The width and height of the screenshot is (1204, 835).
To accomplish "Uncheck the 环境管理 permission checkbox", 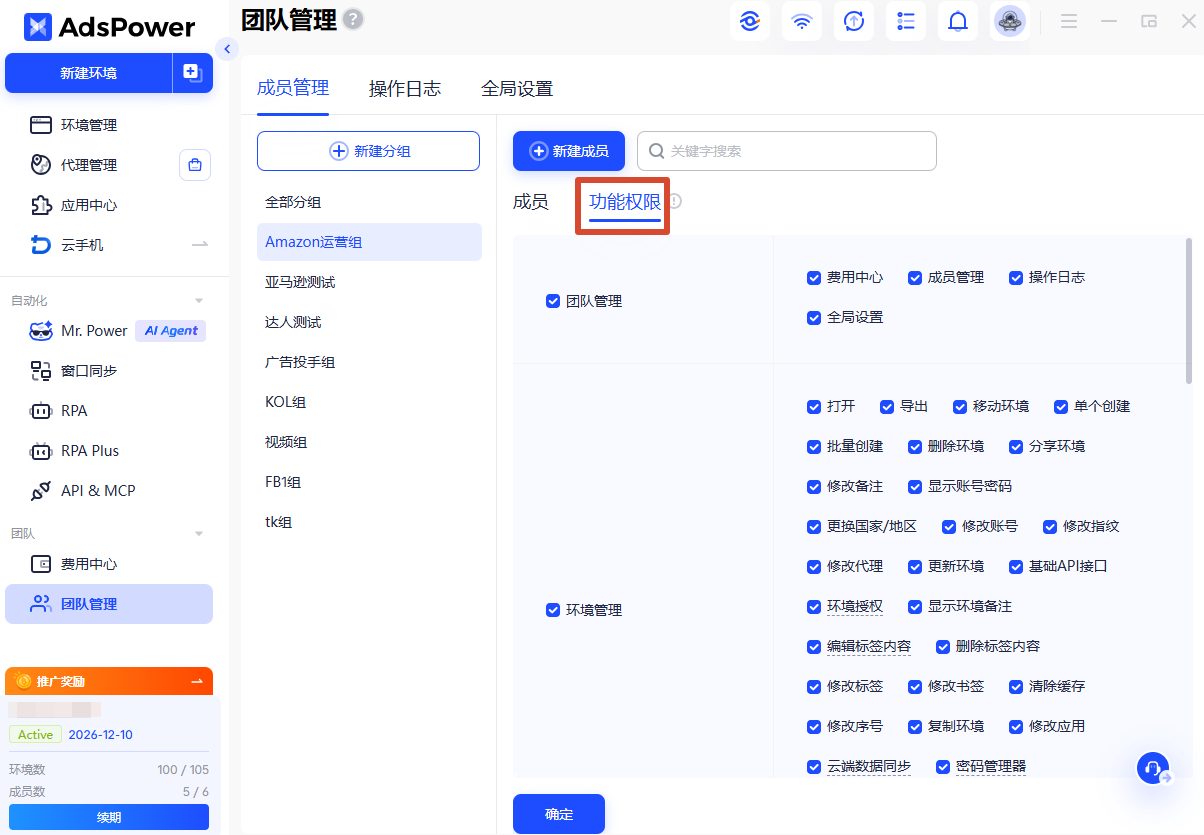I will click(553, 610).
